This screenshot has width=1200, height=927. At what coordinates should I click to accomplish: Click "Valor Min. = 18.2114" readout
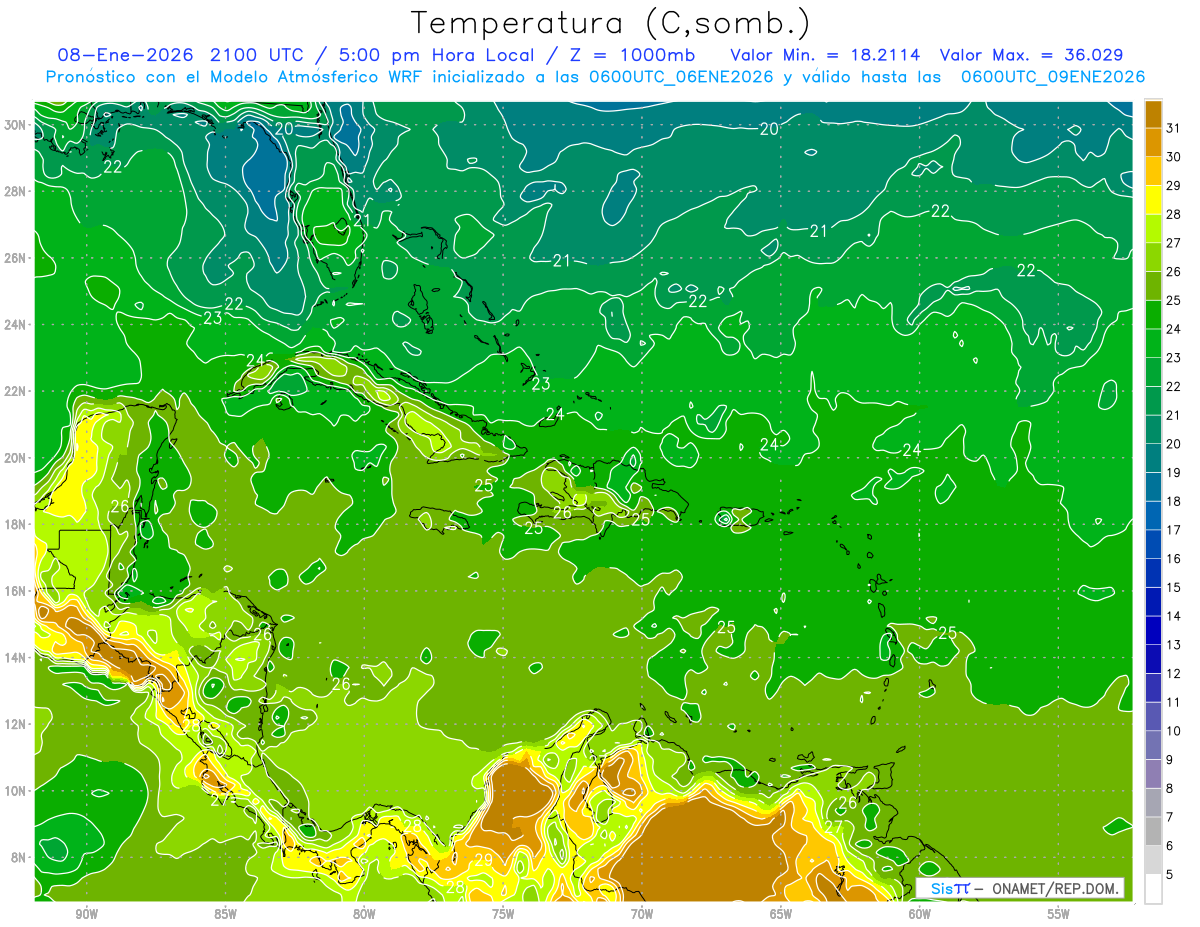tap(825, 54)
